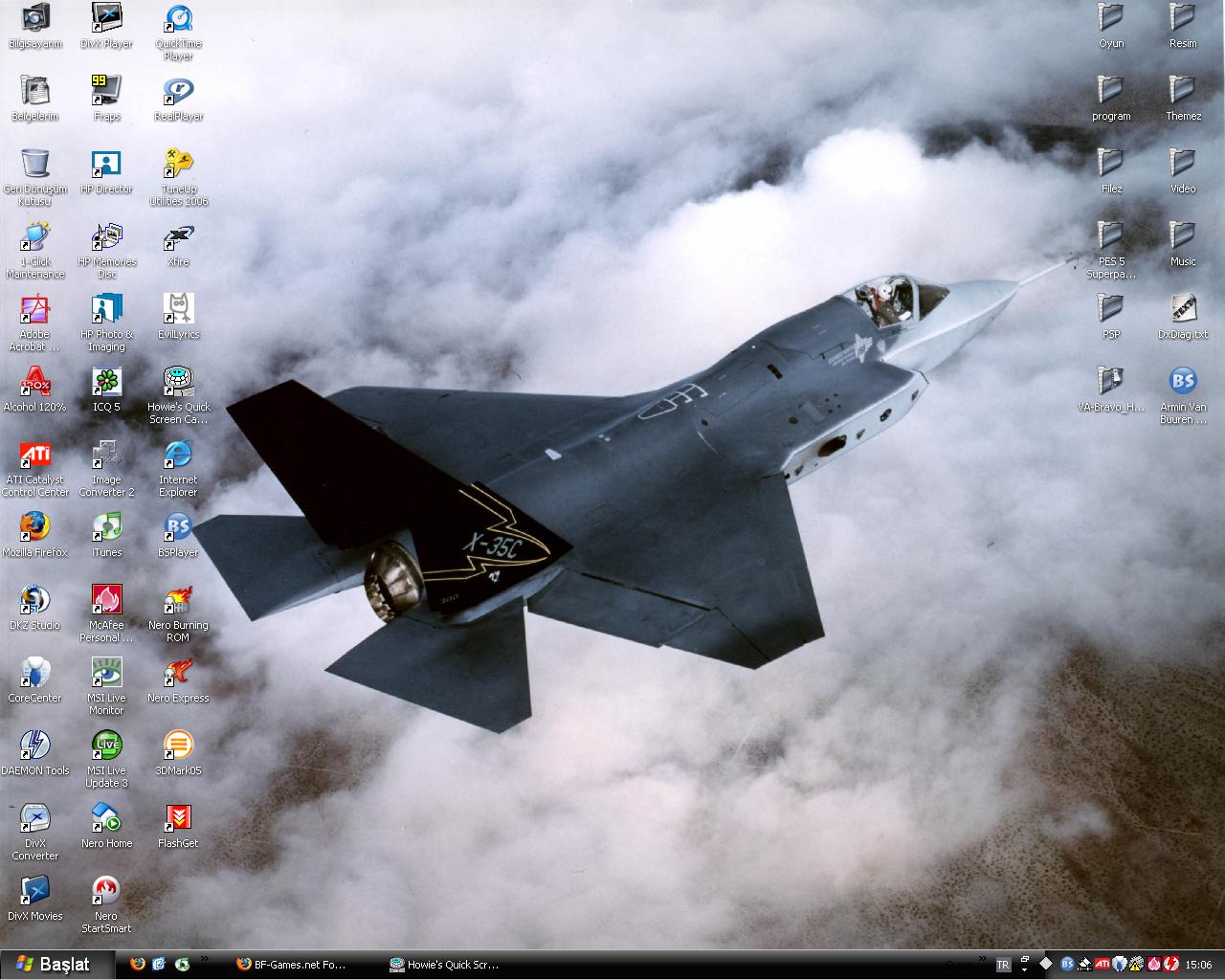Launch Firefox from the quick launch bar
This screenshot has height=980, width=1225.
138,965
